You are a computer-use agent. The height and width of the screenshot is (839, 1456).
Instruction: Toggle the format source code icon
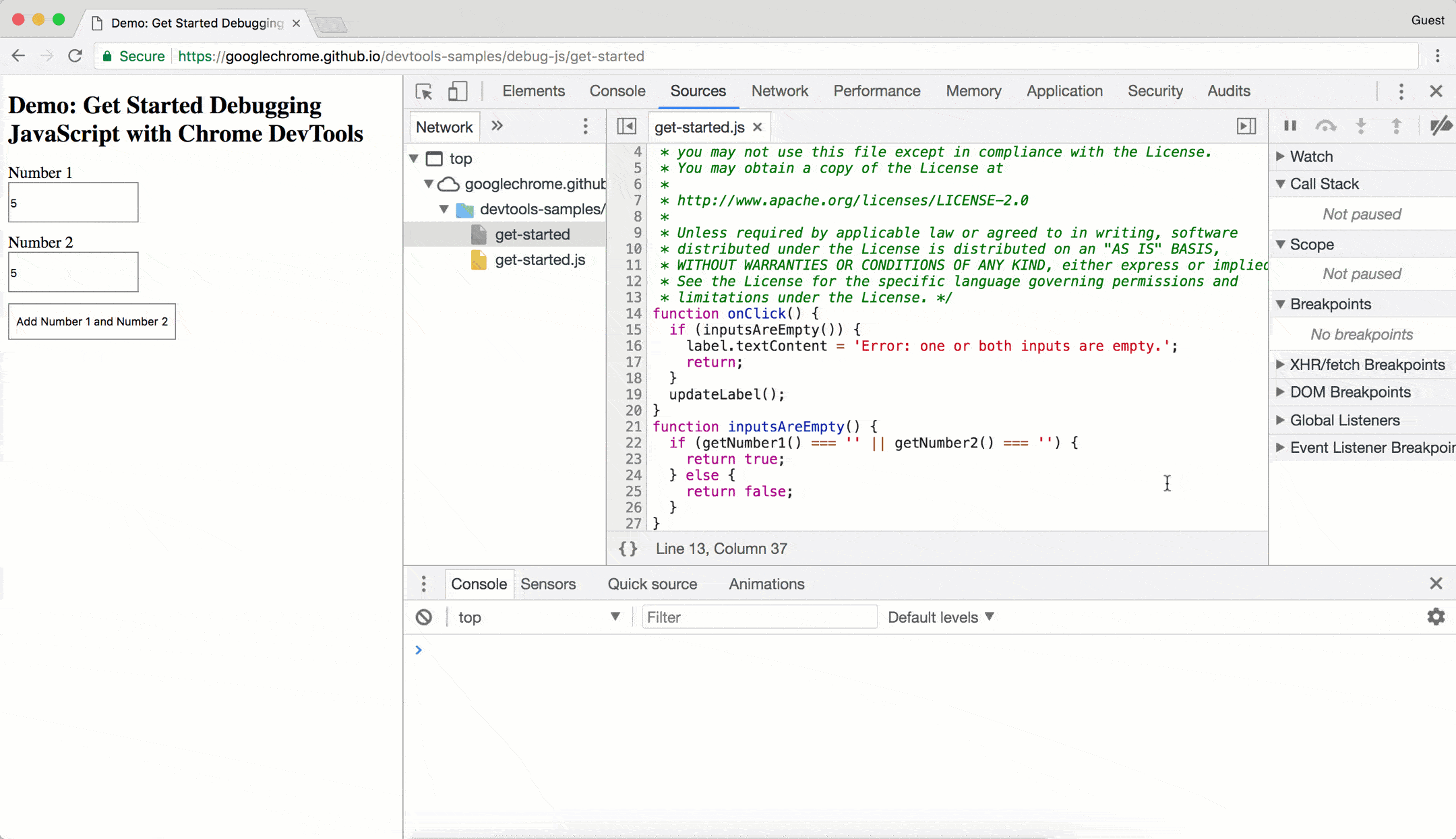(627, 548)
